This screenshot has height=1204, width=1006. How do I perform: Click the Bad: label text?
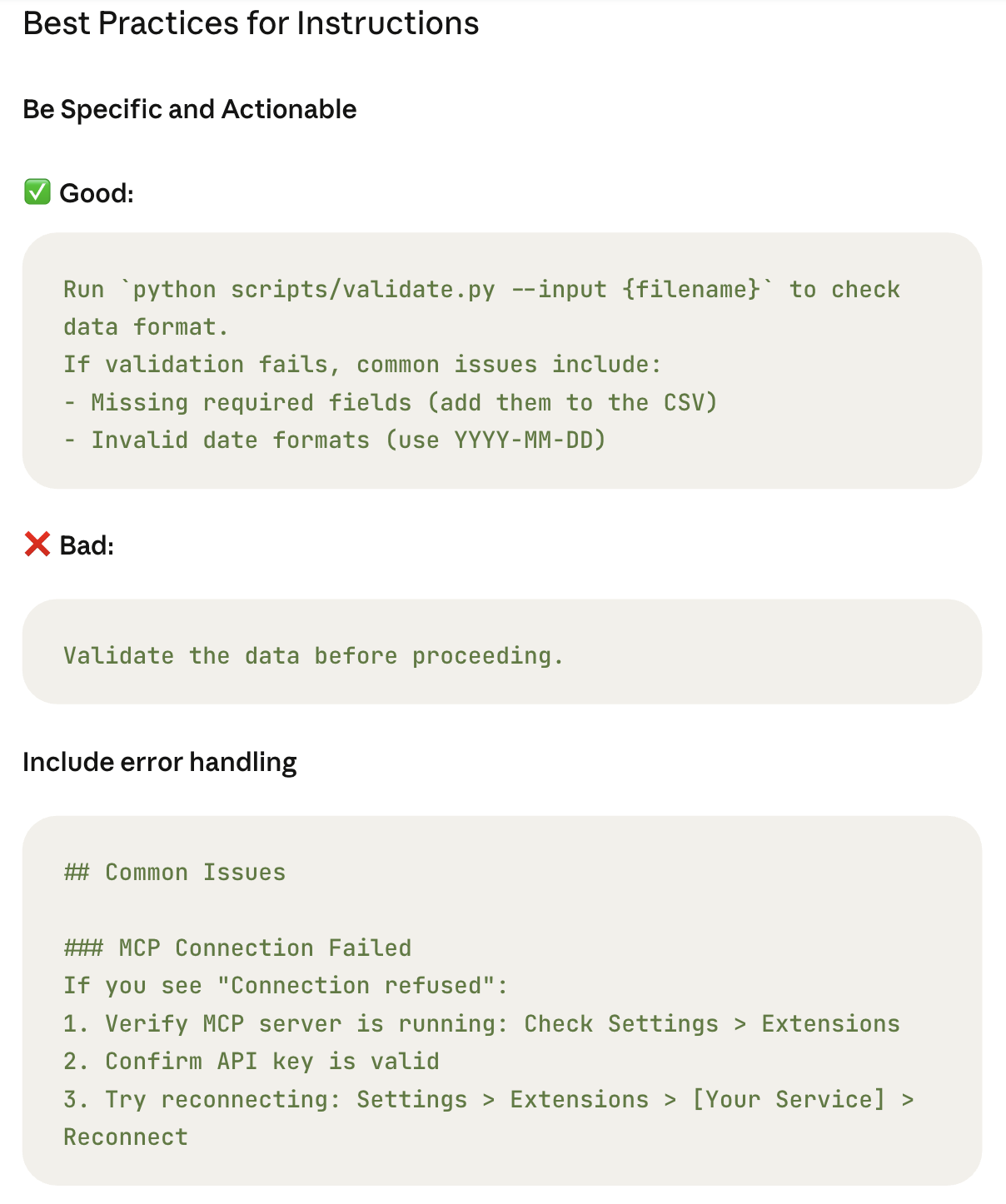point(87,545)
